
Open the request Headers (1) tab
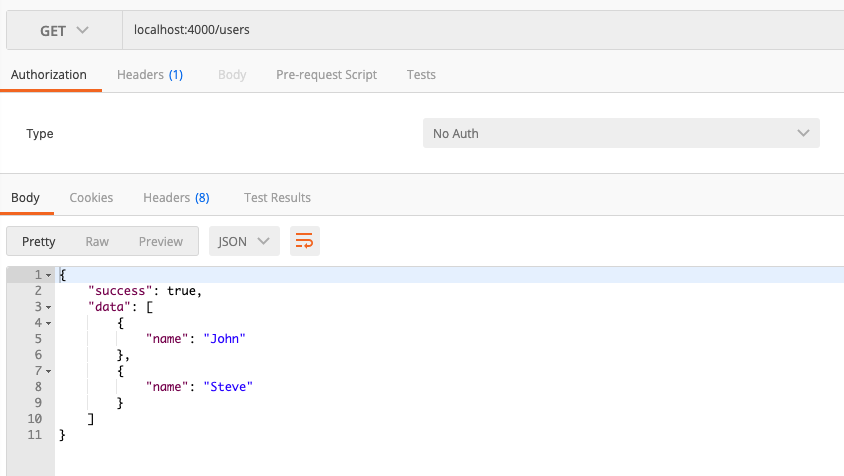pos(150,74)
